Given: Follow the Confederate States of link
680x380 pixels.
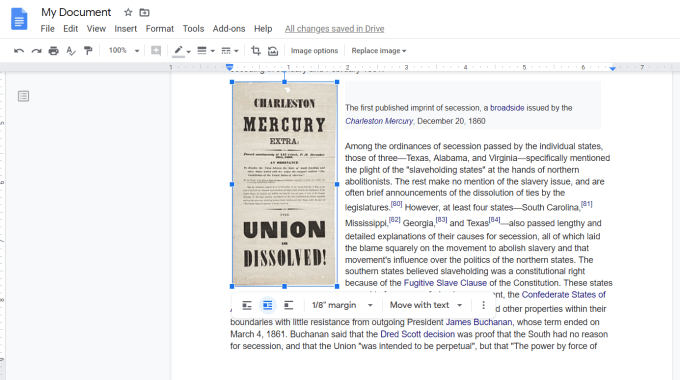Looking at the screenshot, I should (563, 295).
